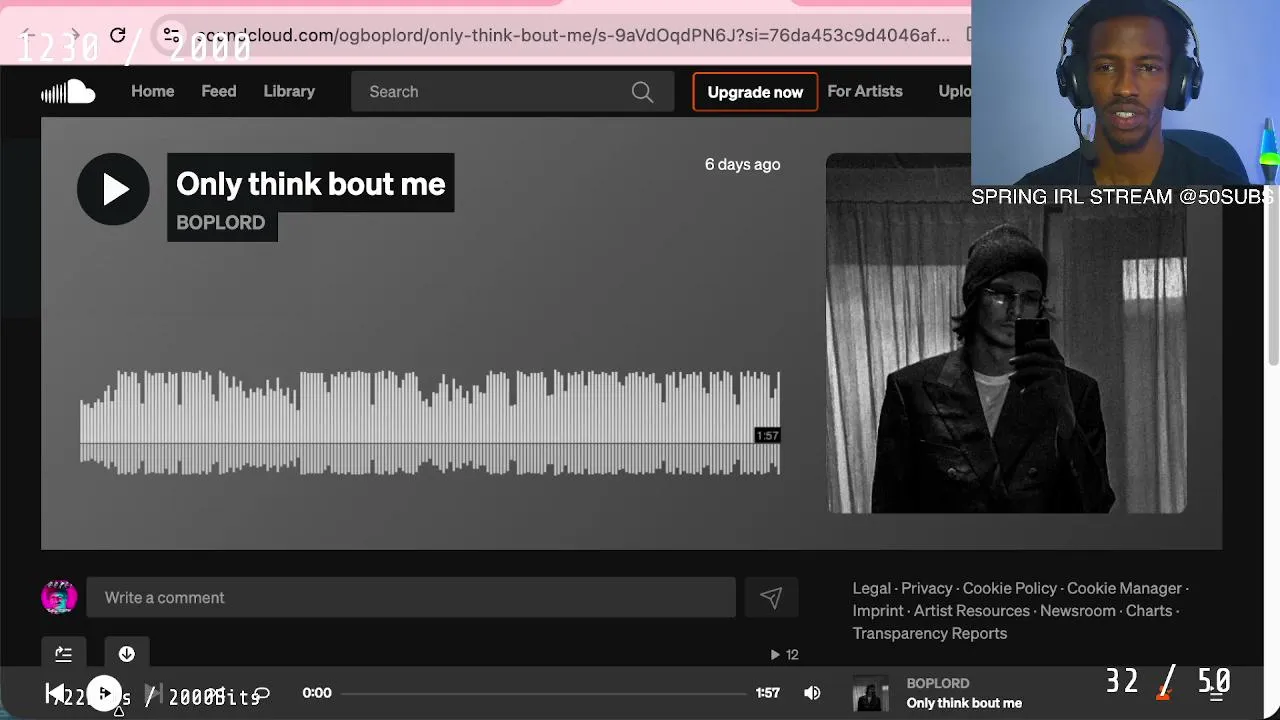Open the next-up queue list icon
Viewport: 1280px width, 720px height.
(x=1216, y=694)
